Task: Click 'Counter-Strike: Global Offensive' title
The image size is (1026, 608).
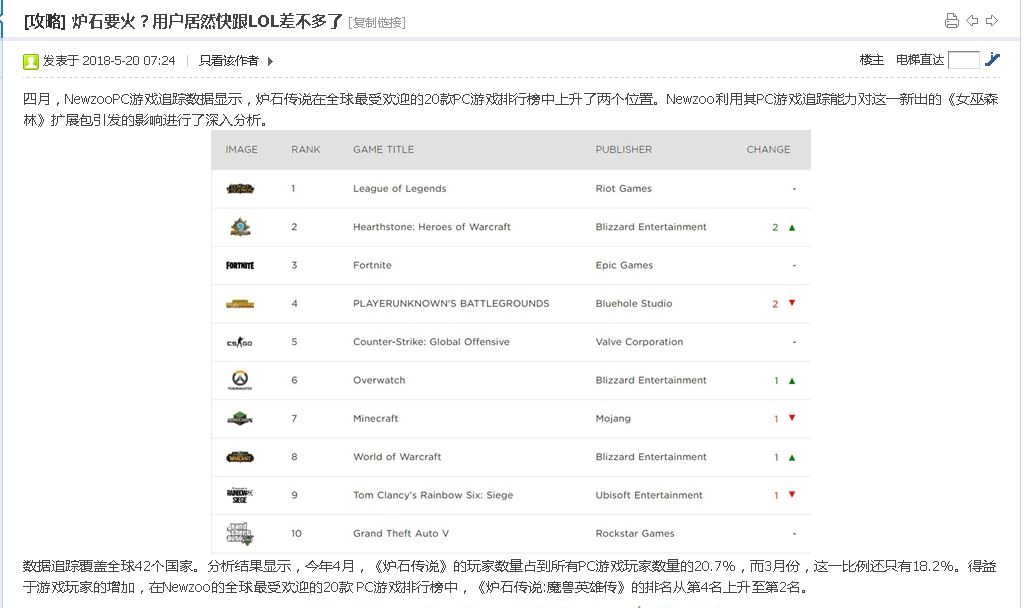Action: click(x=431, y=342)
